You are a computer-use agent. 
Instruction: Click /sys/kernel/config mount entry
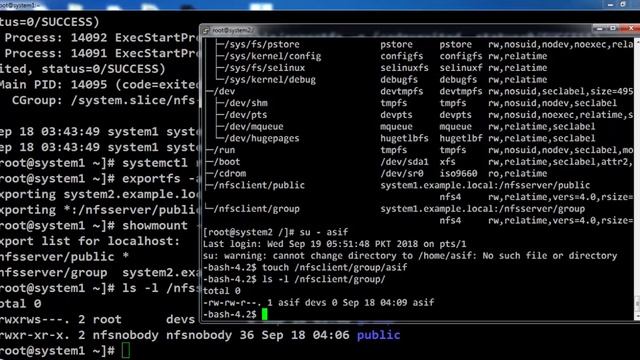(273, 56)
